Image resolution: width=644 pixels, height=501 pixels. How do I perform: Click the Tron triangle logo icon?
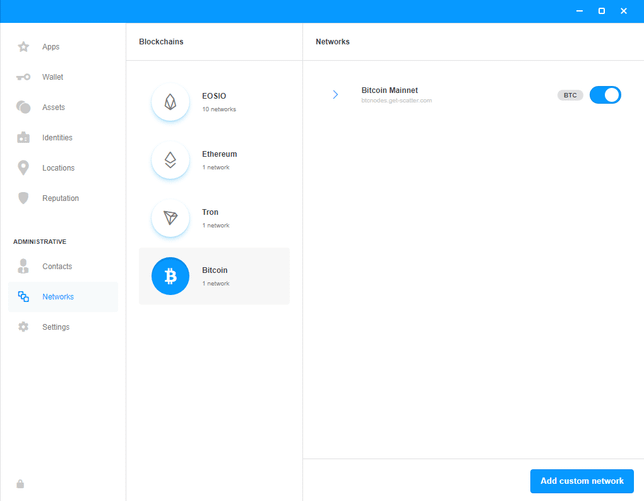click(x=170, y=218)
